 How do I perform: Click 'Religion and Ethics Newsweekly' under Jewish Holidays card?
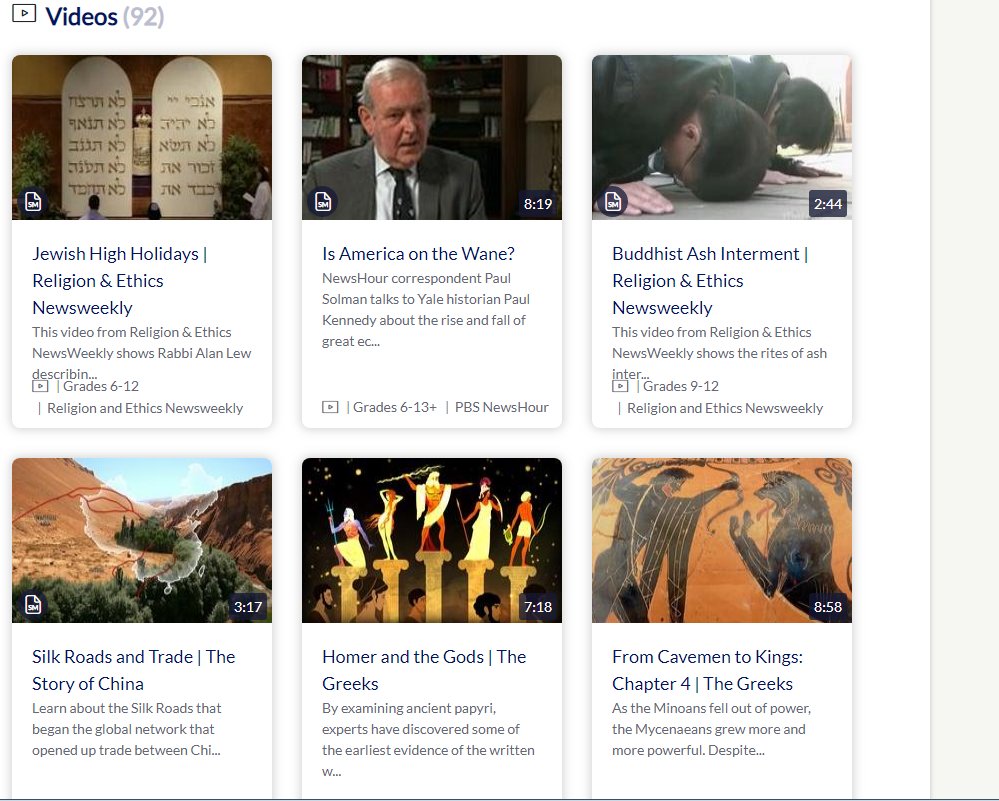[145, 408]
